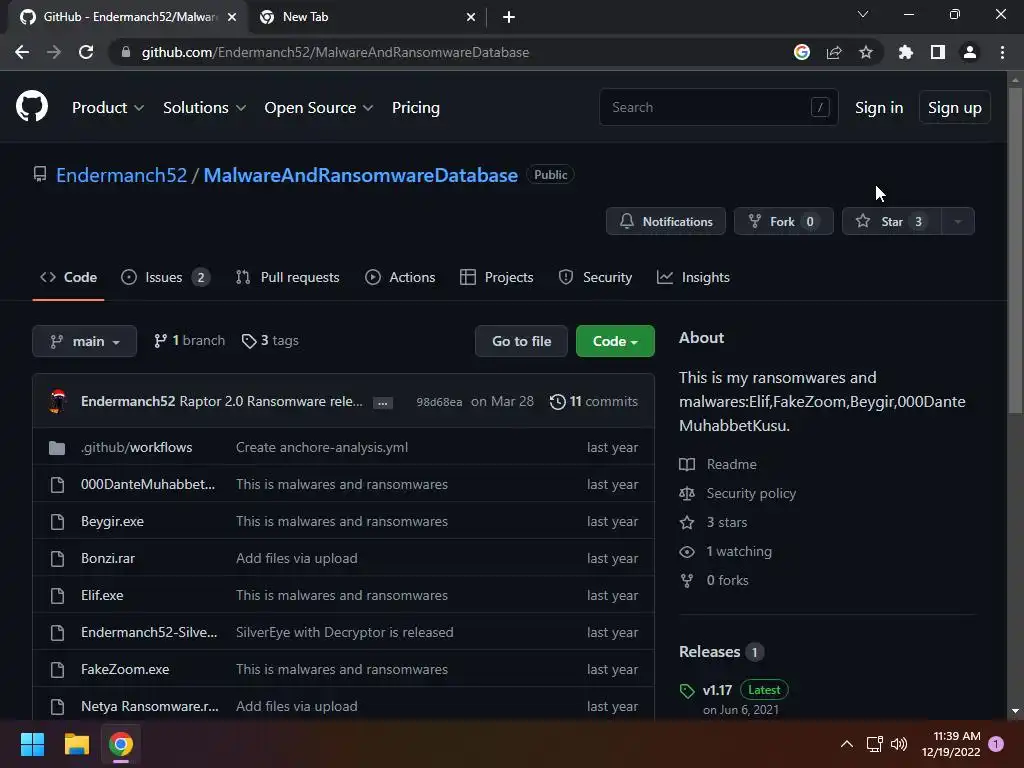1024x768 pixels.
Task: Click the Notifications button
Action: (x=665, y=221)
